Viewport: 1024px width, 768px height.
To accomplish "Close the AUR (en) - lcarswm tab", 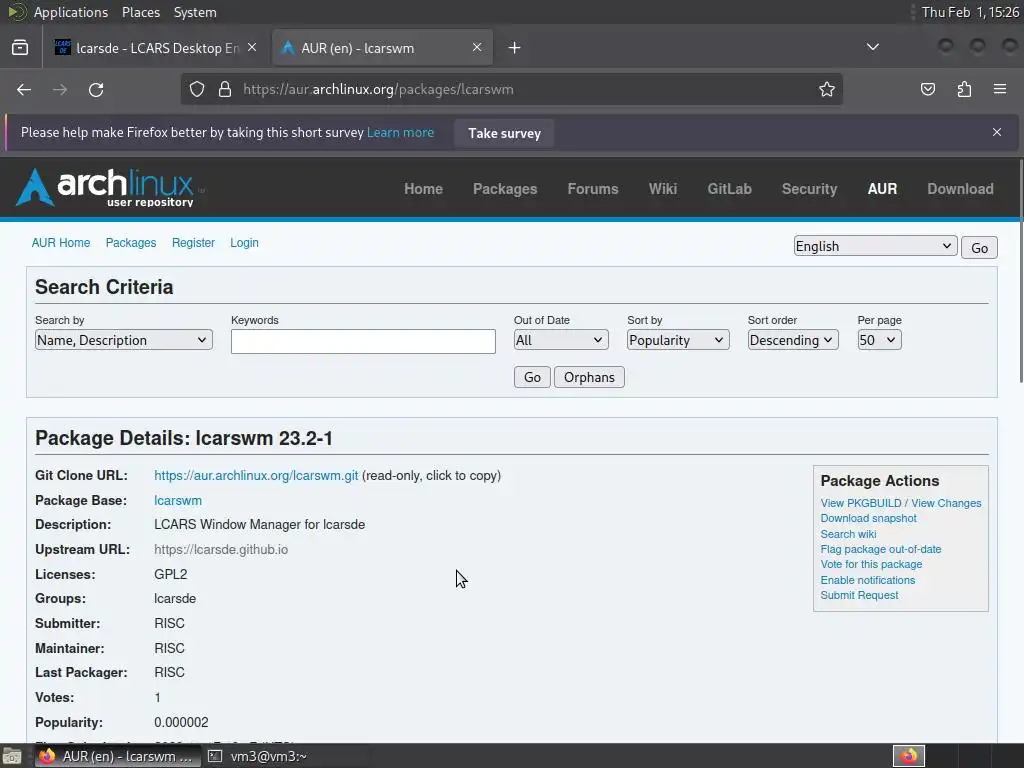I will click(477, 48).
